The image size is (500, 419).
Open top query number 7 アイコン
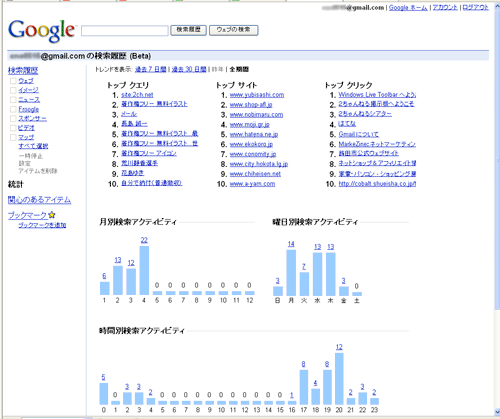coord(149,153)
